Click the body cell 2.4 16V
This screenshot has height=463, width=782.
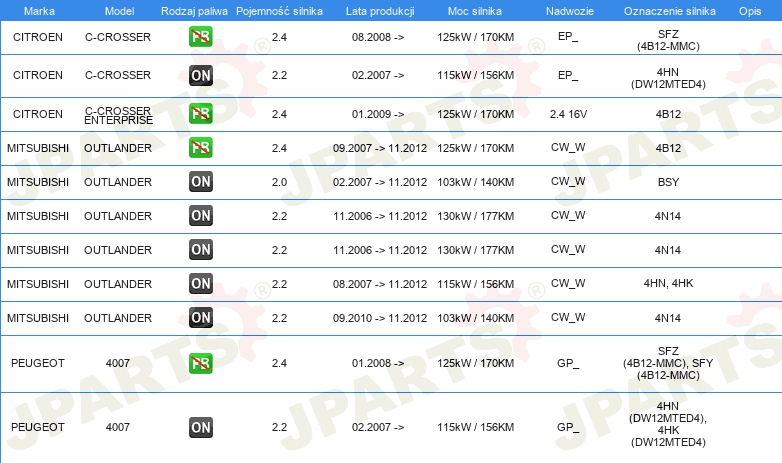(568, 114)
